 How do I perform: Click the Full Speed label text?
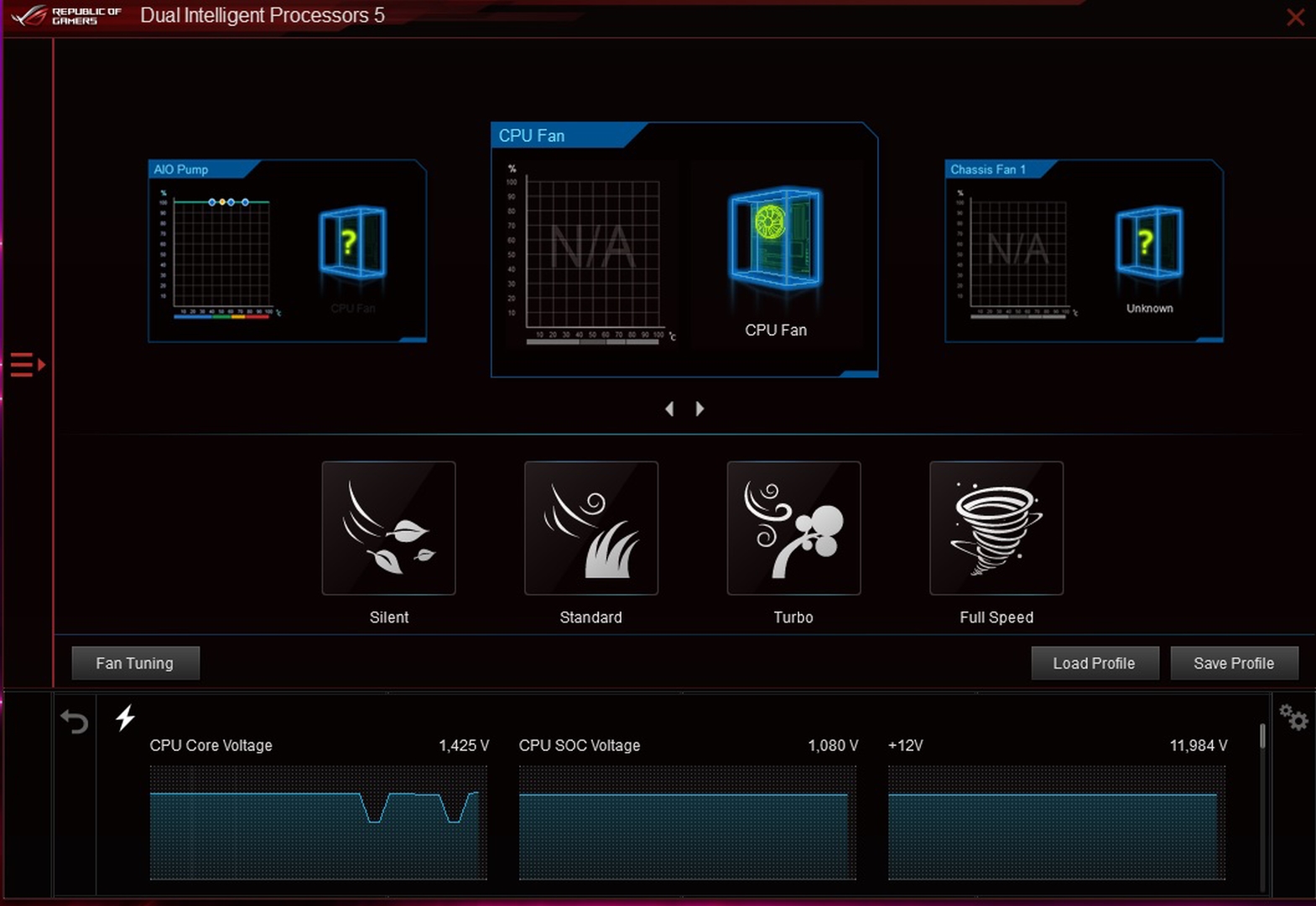996,617
